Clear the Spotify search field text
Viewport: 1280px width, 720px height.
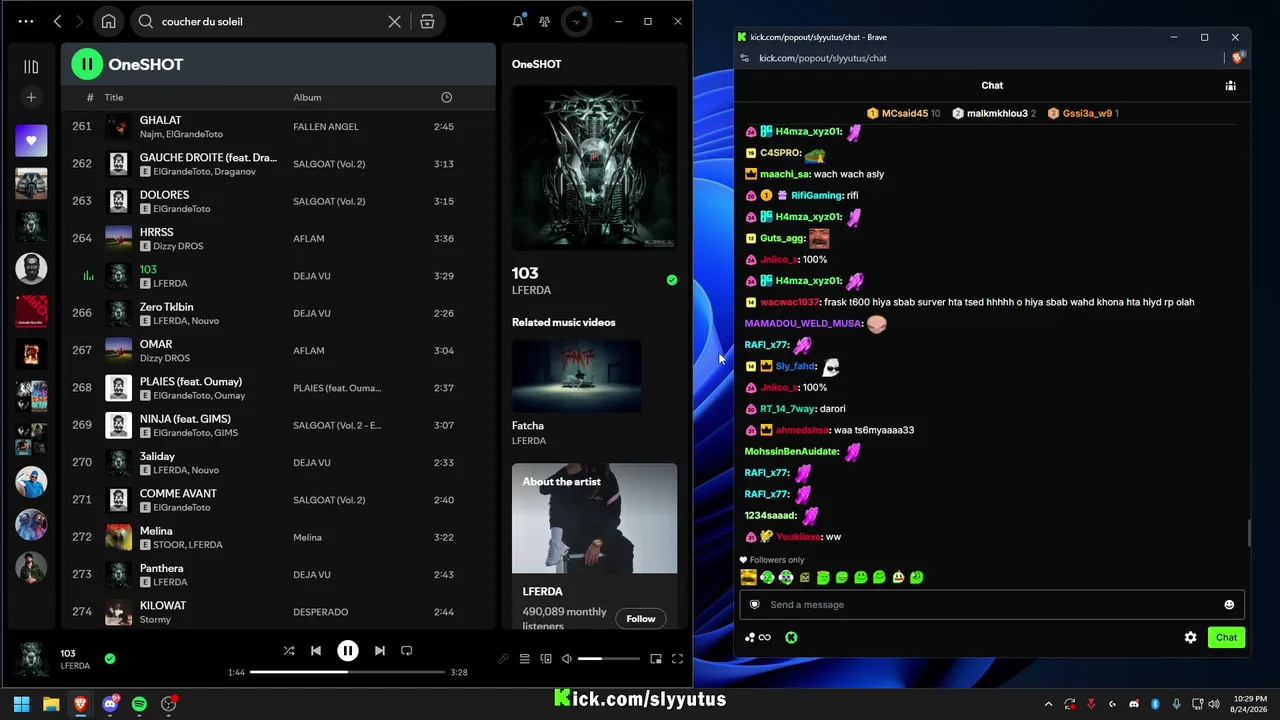[395, 21]
